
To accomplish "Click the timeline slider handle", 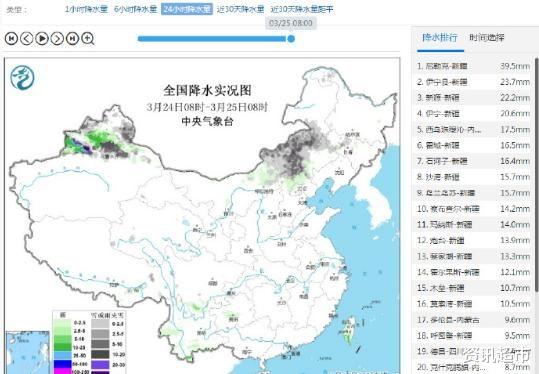I will [x=291, y=39].
